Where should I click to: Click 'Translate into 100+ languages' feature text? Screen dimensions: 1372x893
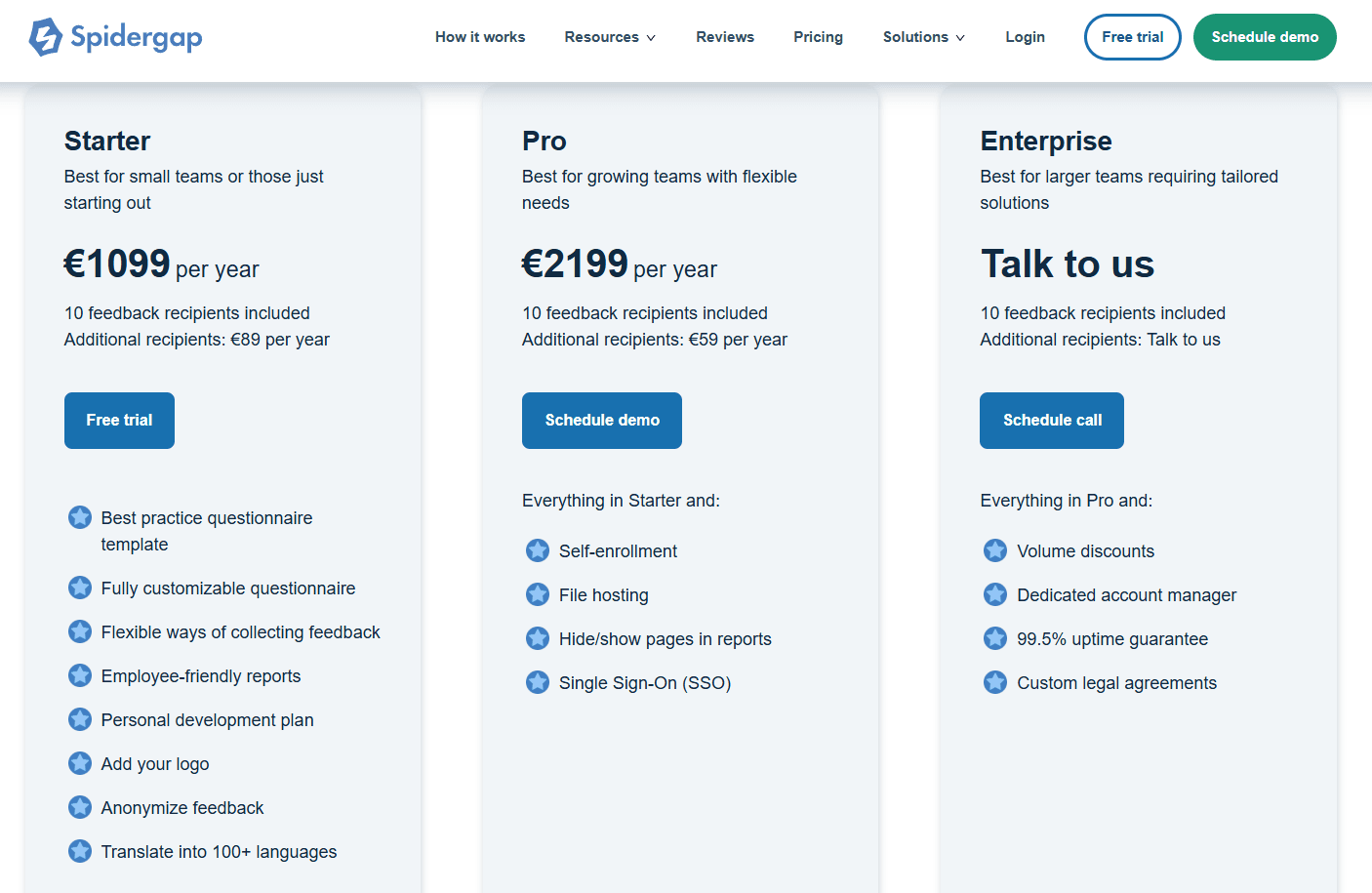tap(220, 852)
